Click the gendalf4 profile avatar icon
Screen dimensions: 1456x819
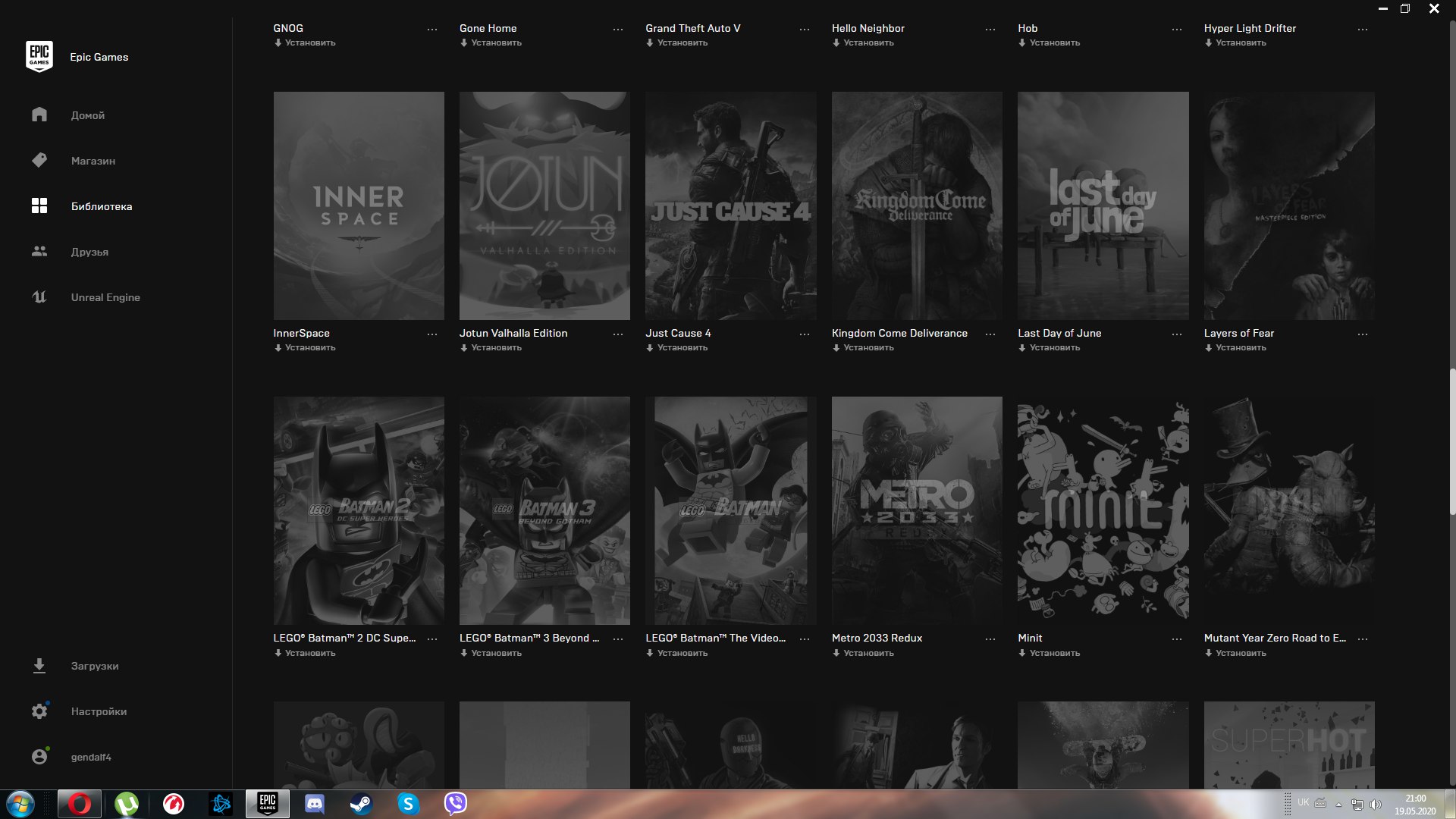click(x=39, y=757)
